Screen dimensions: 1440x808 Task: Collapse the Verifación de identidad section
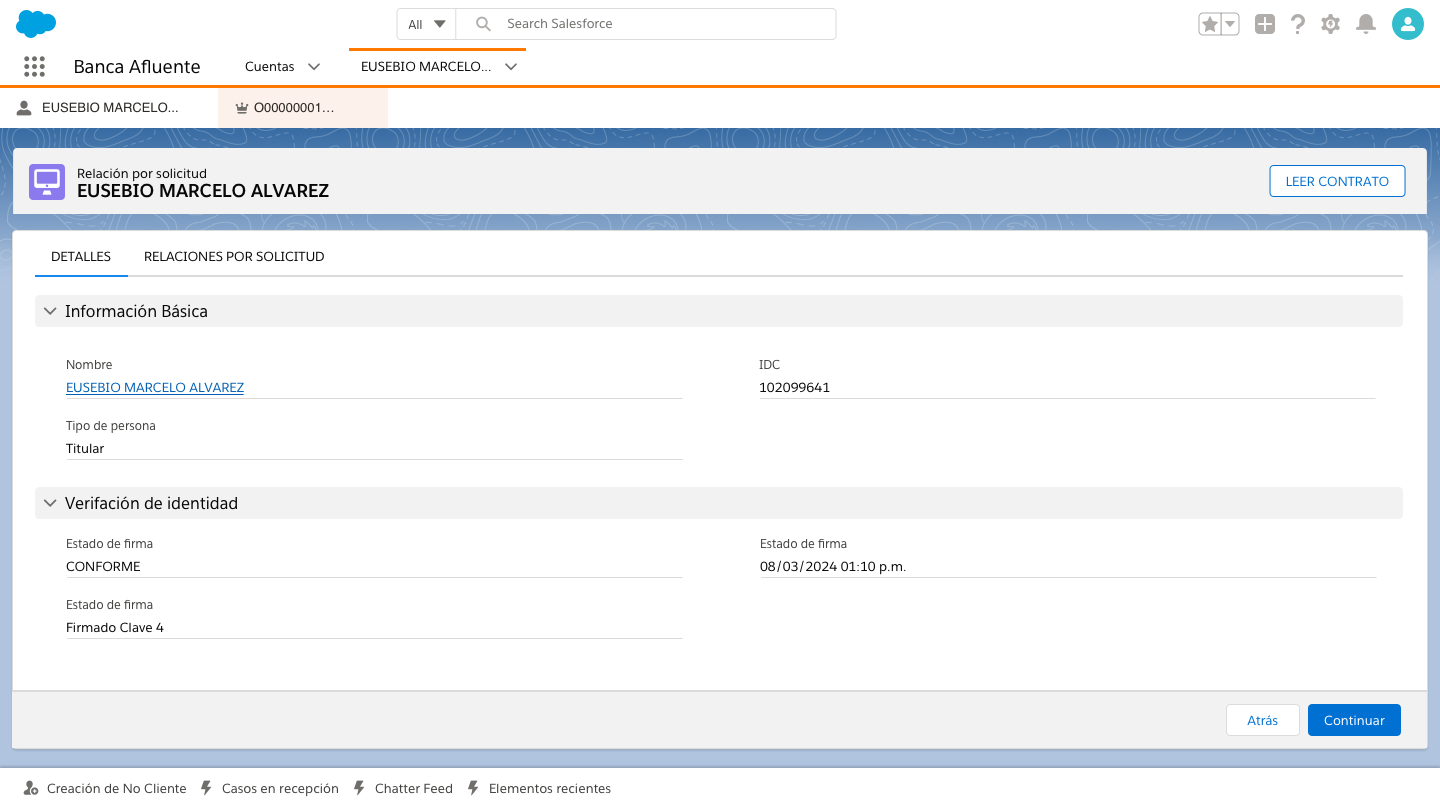point(50,503)
